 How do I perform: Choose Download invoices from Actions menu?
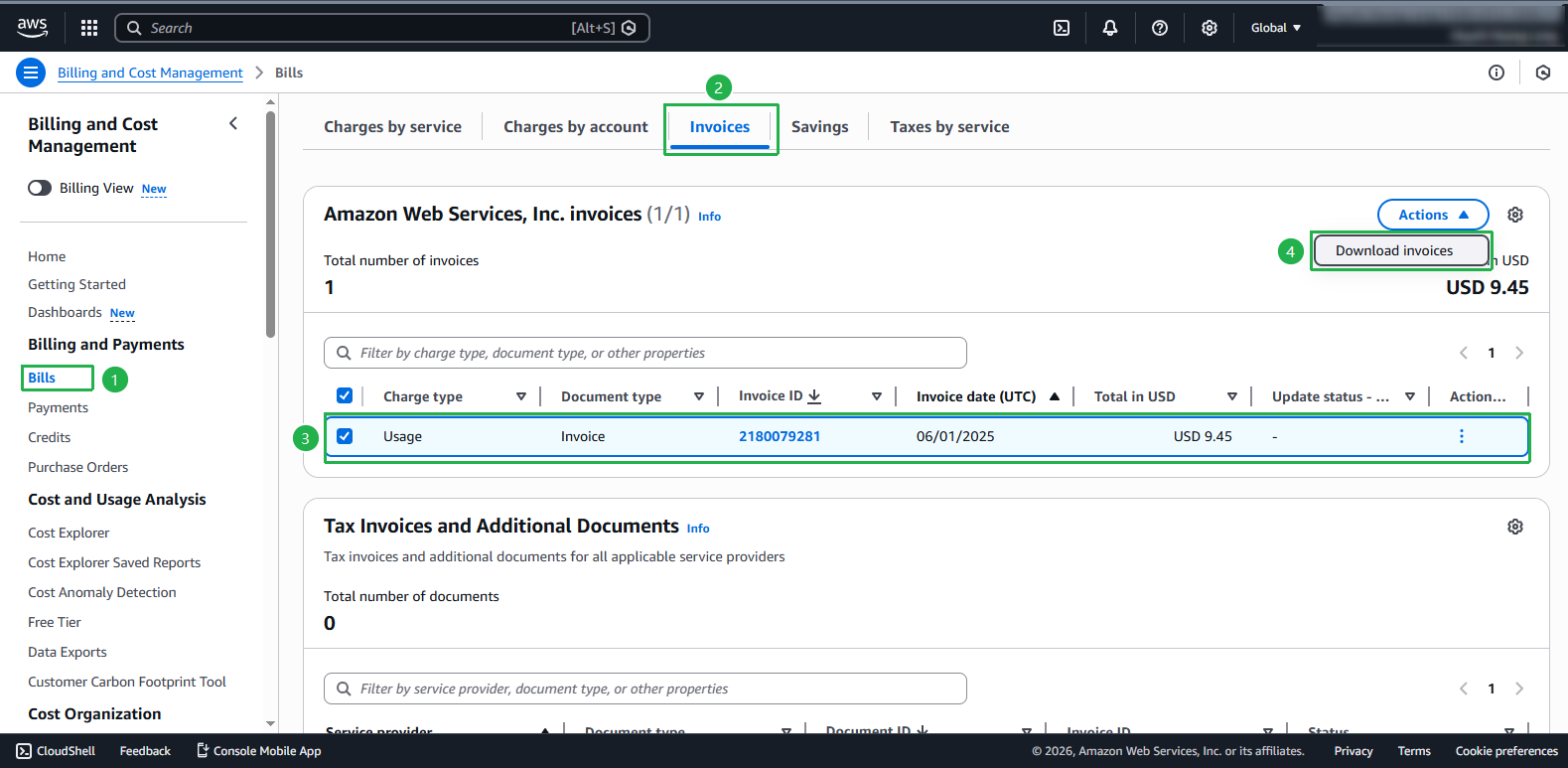click(x=1402, y=250)
